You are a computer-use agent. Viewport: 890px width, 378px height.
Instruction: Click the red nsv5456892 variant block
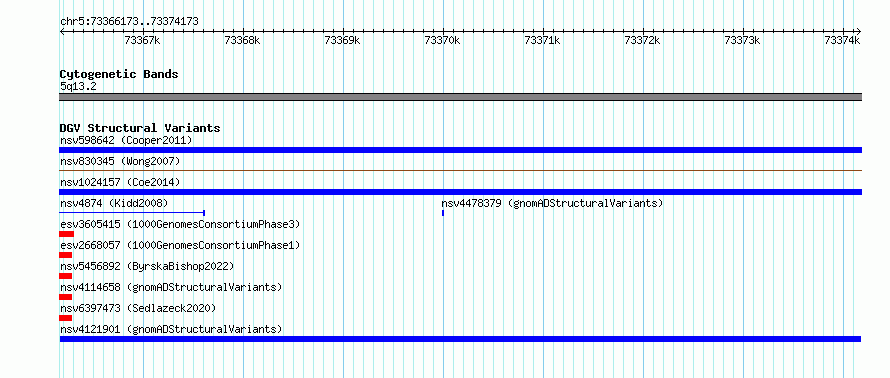coord(66,276)
